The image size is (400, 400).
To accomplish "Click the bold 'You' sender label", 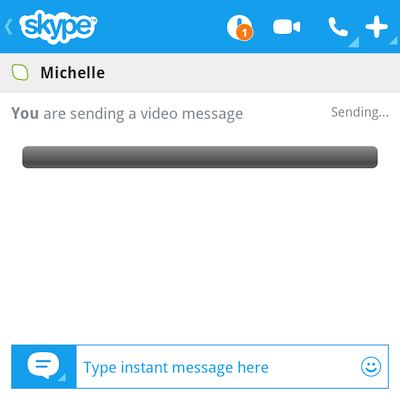I will 25,113.
